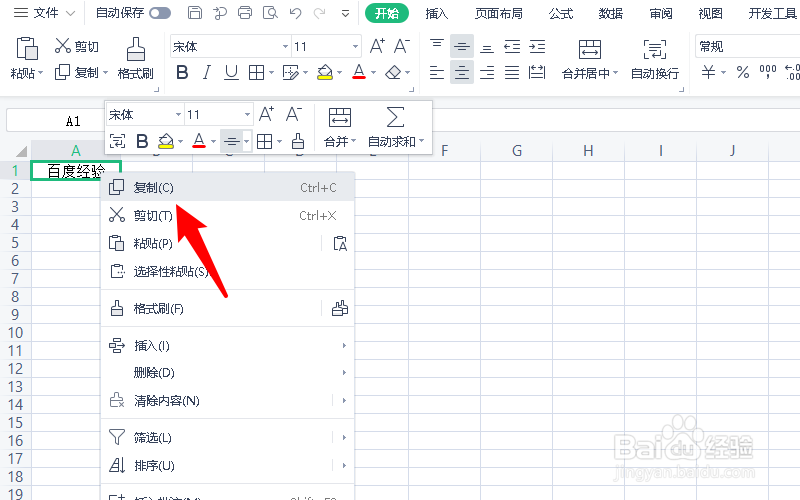Switch to the 开始 ribbon tab

coord(387,13)
